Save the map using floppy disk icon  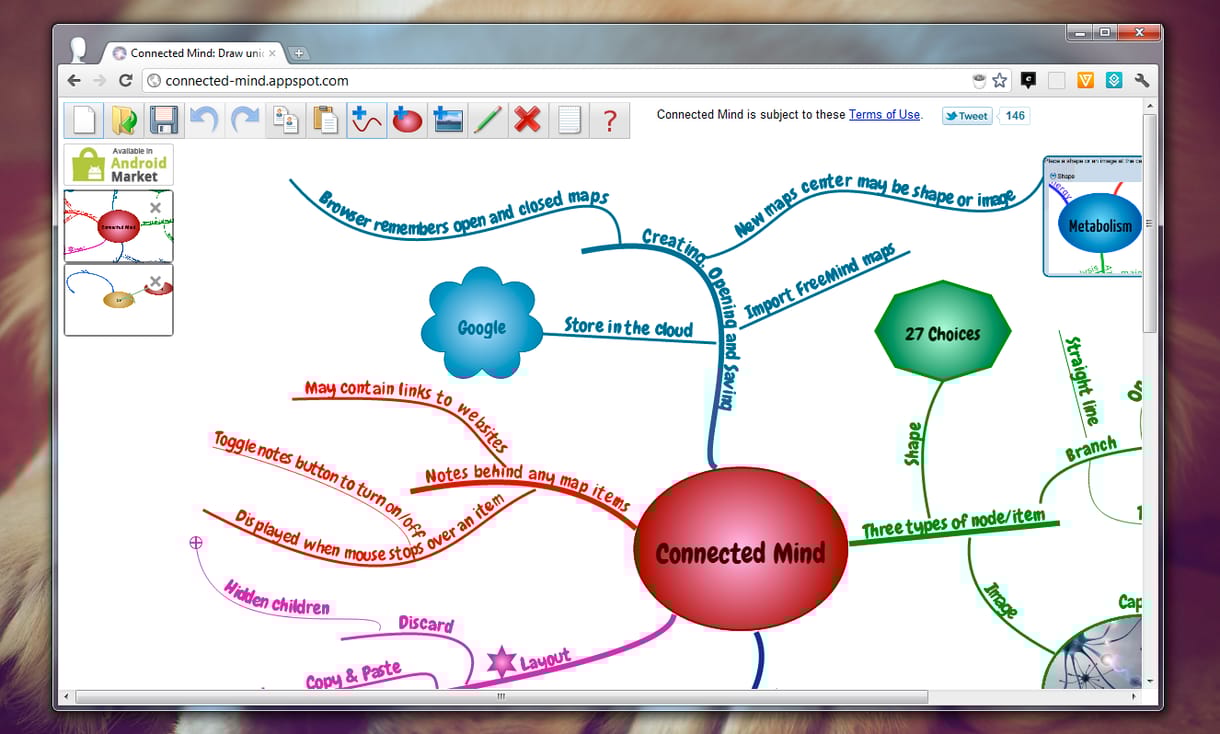click(x=165, y=120)
